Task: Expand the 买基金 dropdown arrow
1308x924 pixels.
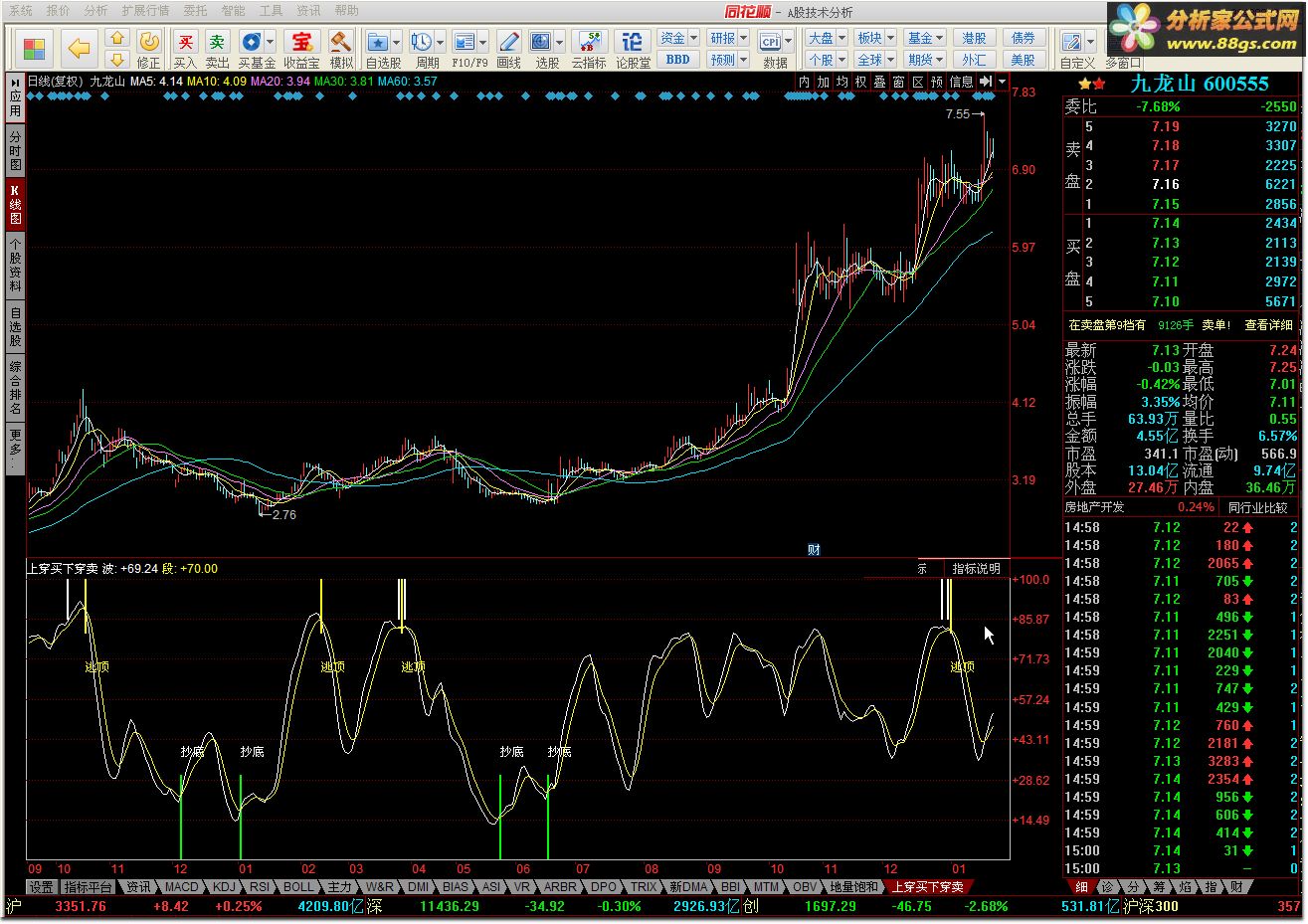Action: coord(271,43)
